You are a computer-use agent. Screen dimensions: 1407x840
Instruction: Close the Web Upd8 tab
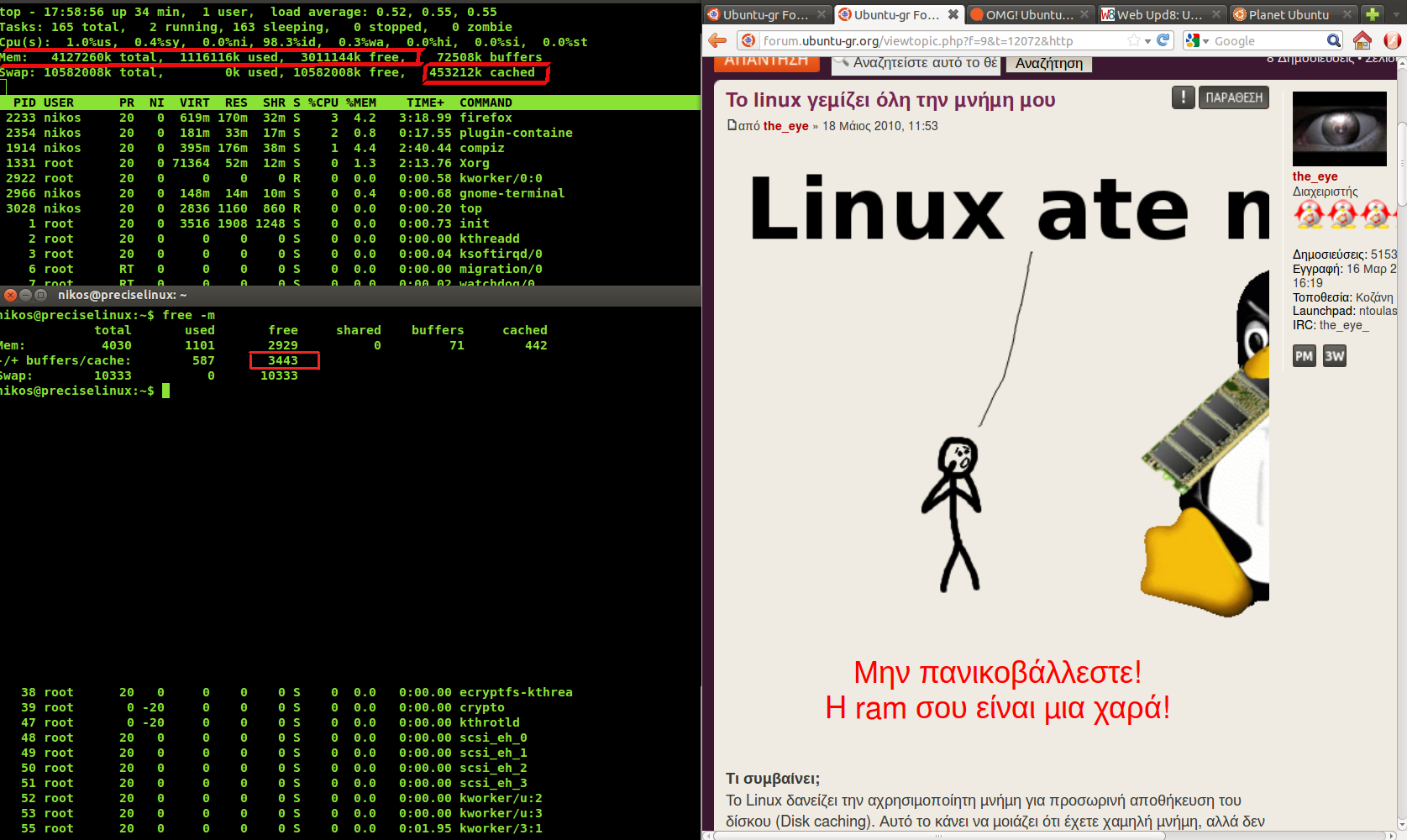[x=1215, y=14]
